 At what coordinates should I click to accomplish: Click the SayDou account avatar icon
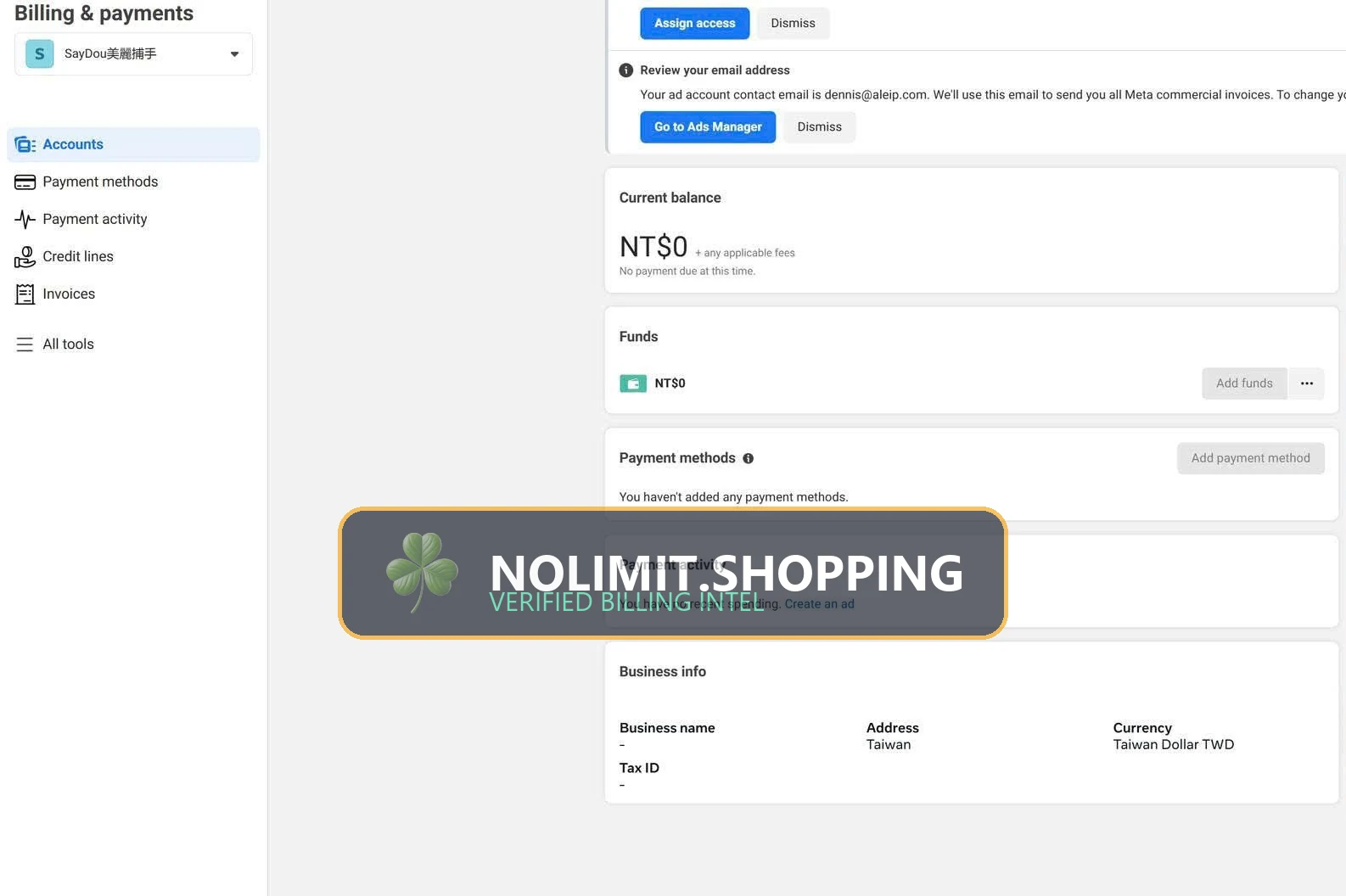tap(40, 53)
